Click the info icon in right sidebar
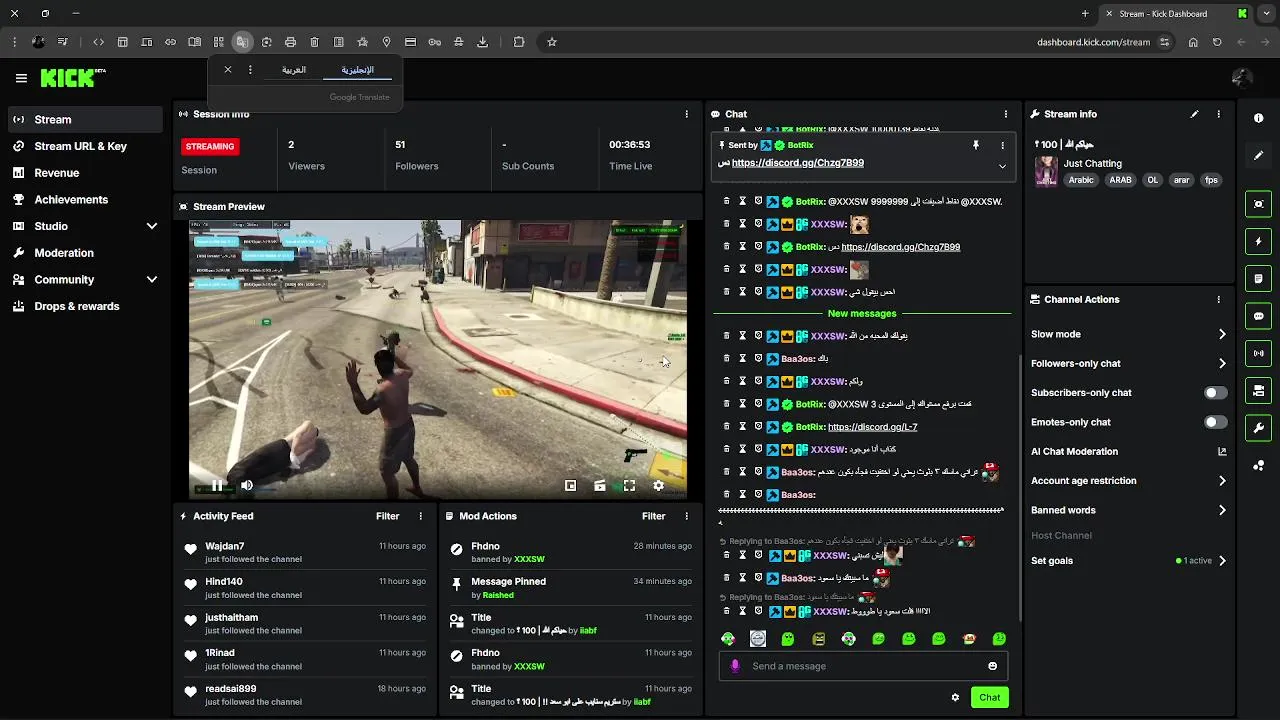 click(1259, 118)
